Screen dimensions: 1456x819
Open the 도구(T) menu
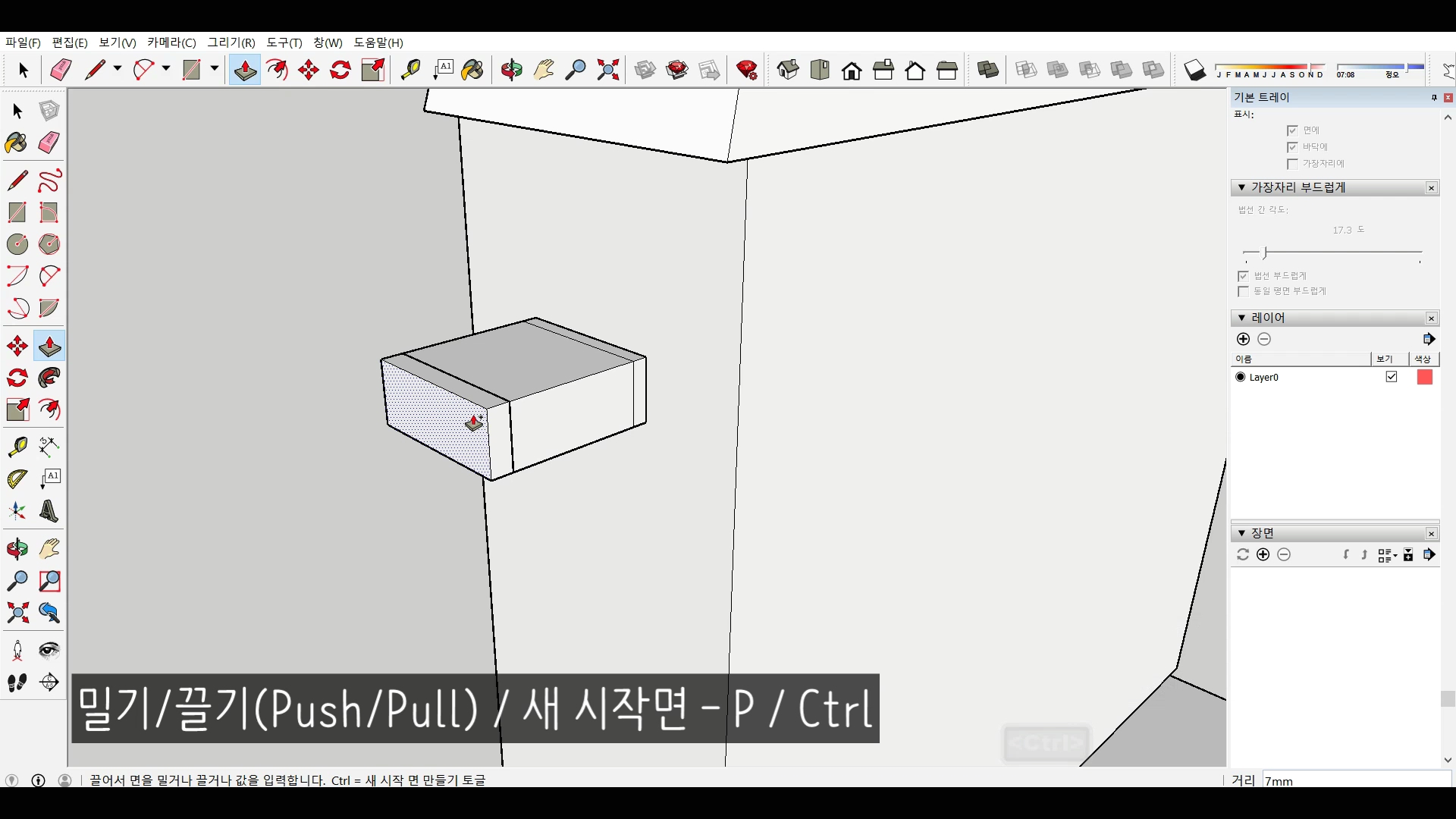tap(284, 42)
